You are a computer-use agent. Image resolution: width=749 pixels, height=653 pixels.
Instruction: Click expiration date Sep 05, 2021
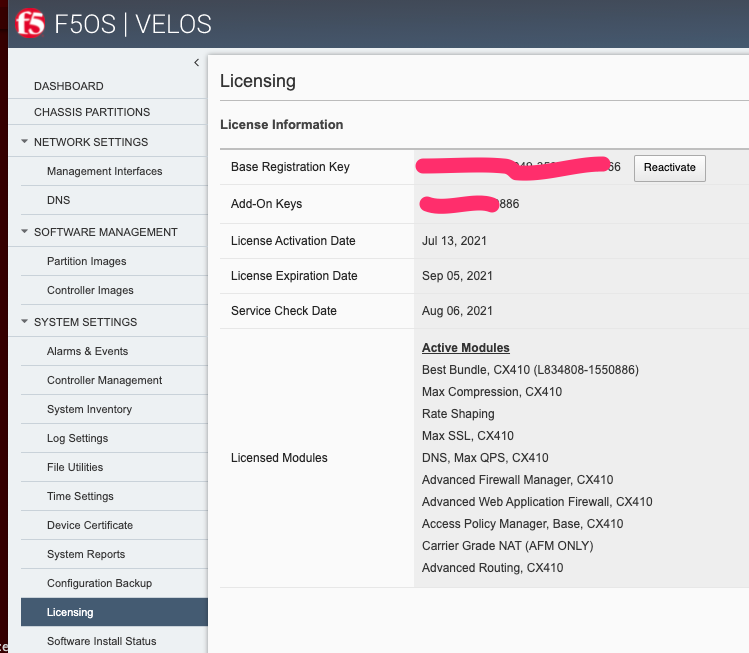(x=457, y=276)
